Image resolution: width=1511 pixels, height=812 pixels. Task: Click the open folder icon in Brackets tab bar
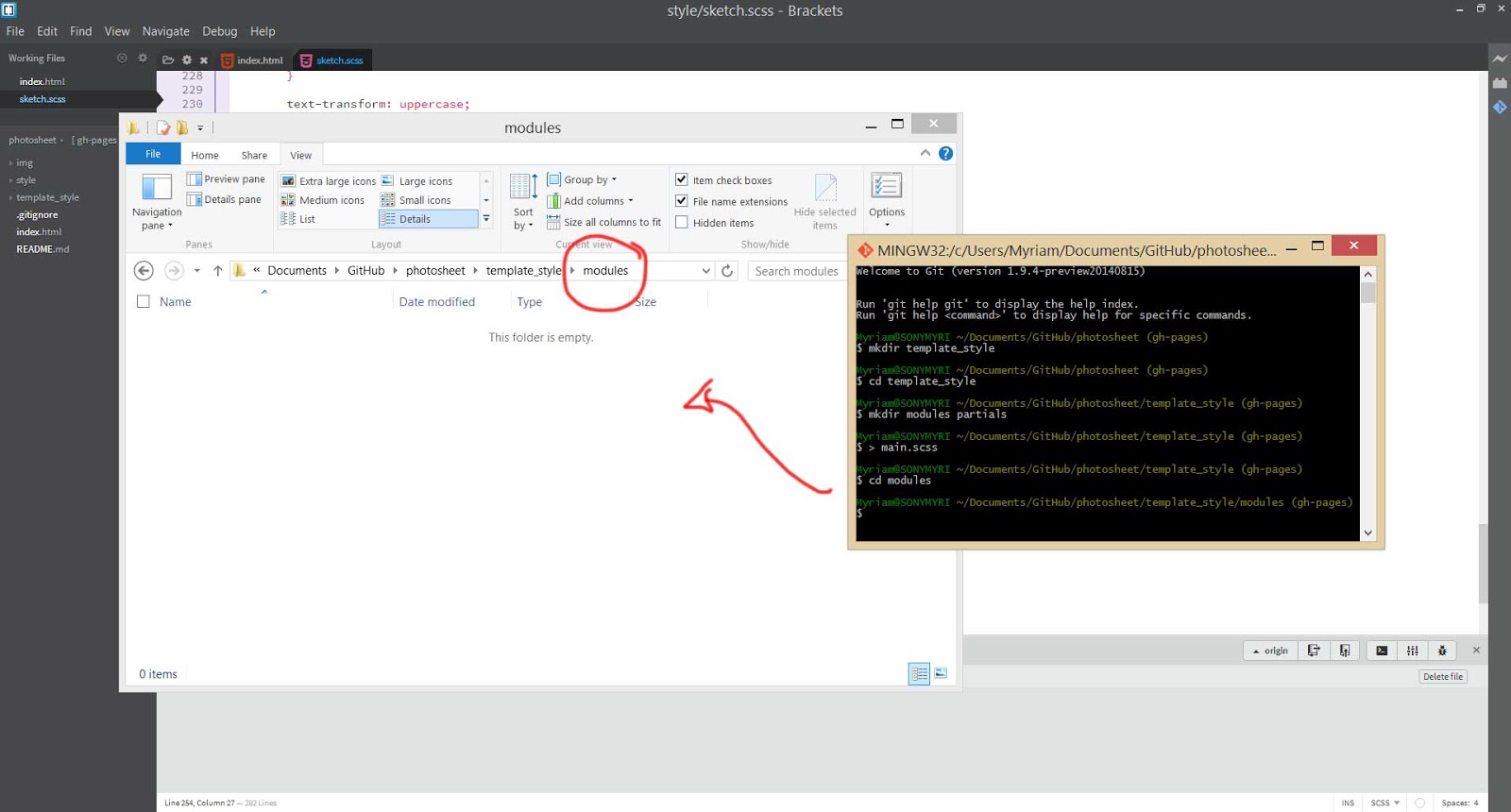(168, 59)
